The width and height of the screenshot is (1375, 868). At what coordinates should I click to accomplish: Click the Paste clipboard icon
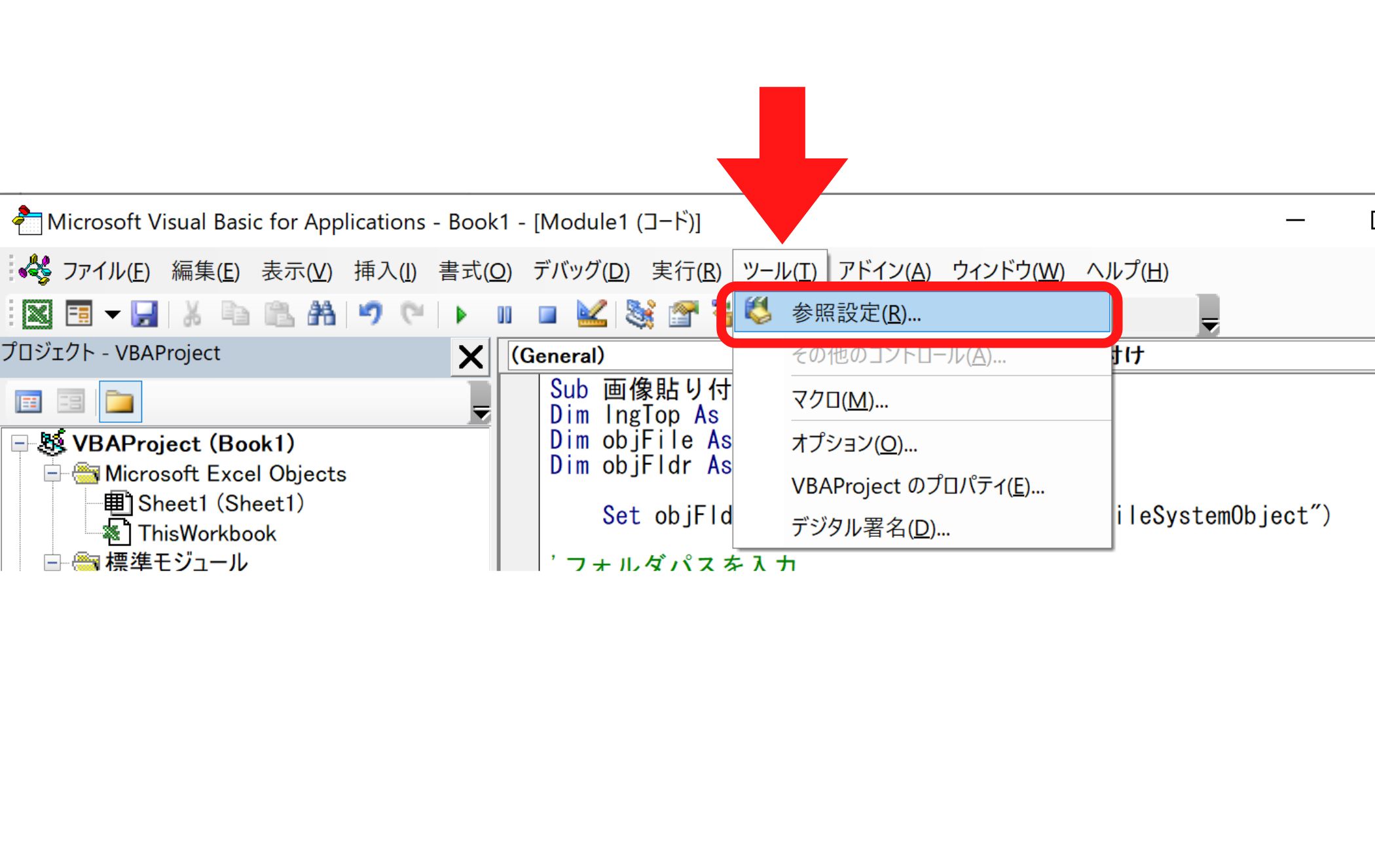(x=279, y=315)
